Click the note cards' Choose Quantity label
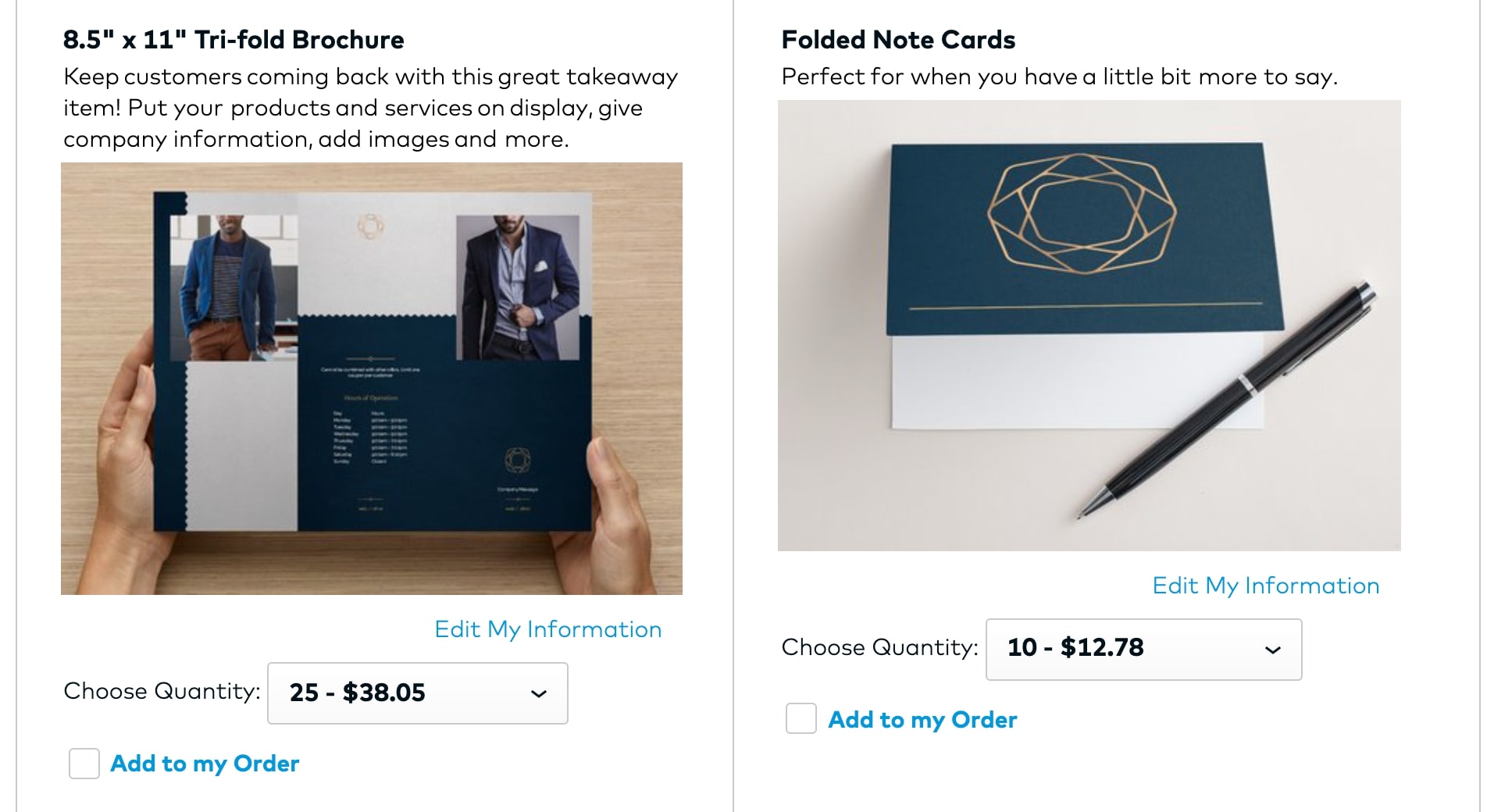Image resolution: width=1487 pixels, height=812 pixels. [x=879, y=648]
